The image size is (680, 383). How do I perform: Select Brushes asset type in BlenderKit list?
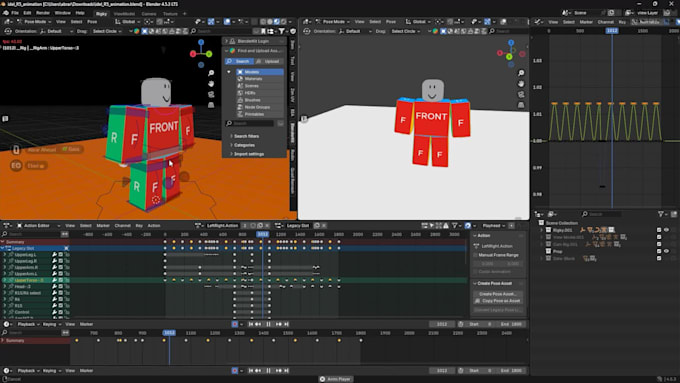pyautogui.click(x=260, y=100)
